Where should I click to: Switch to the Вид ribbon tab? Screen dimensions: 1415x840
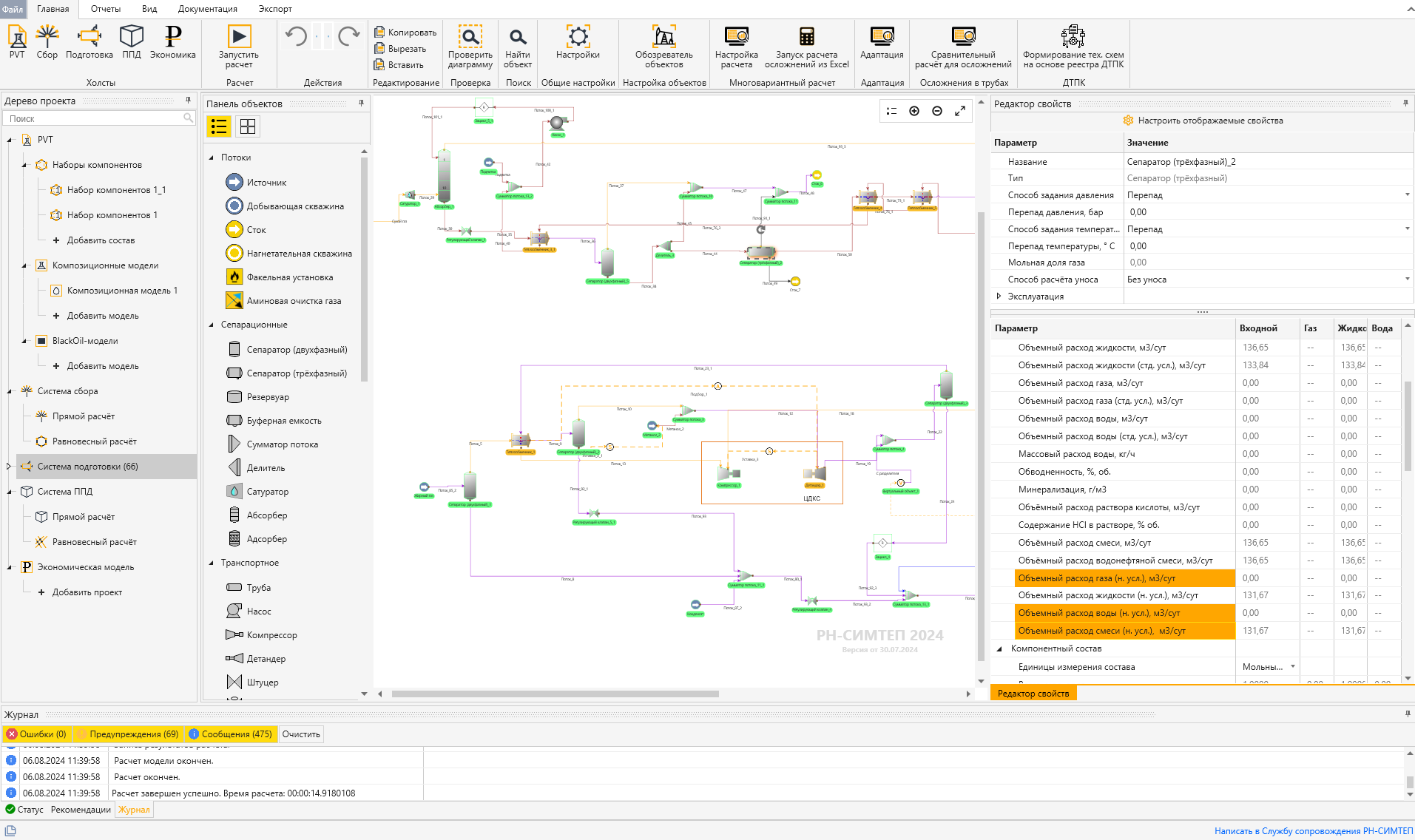[x=149, y=9]
